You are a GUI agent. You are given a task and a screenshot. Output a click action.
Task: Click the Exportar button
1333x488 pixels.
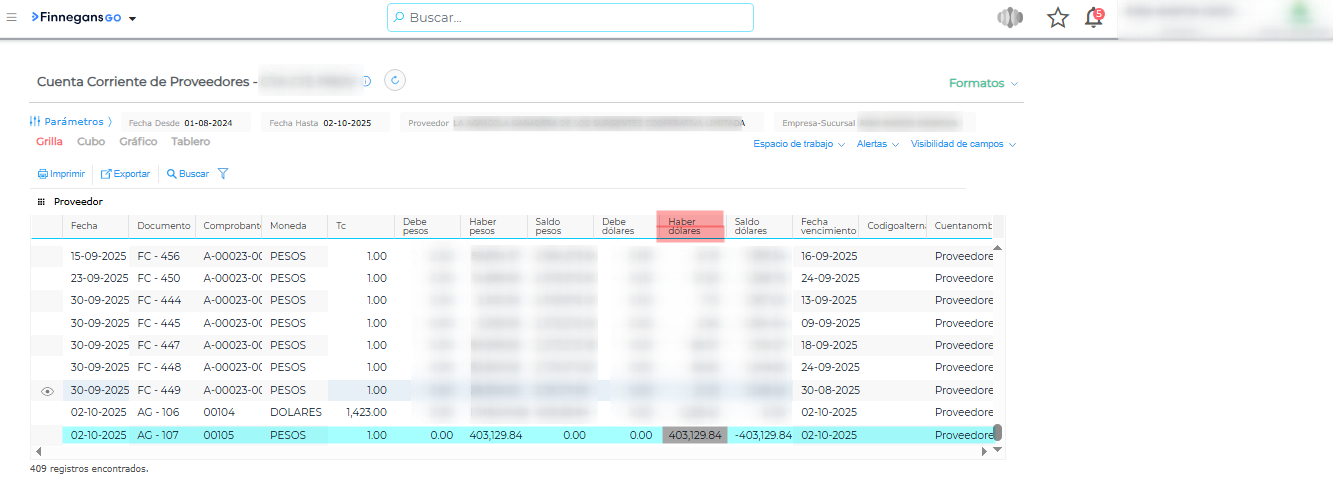125,174
